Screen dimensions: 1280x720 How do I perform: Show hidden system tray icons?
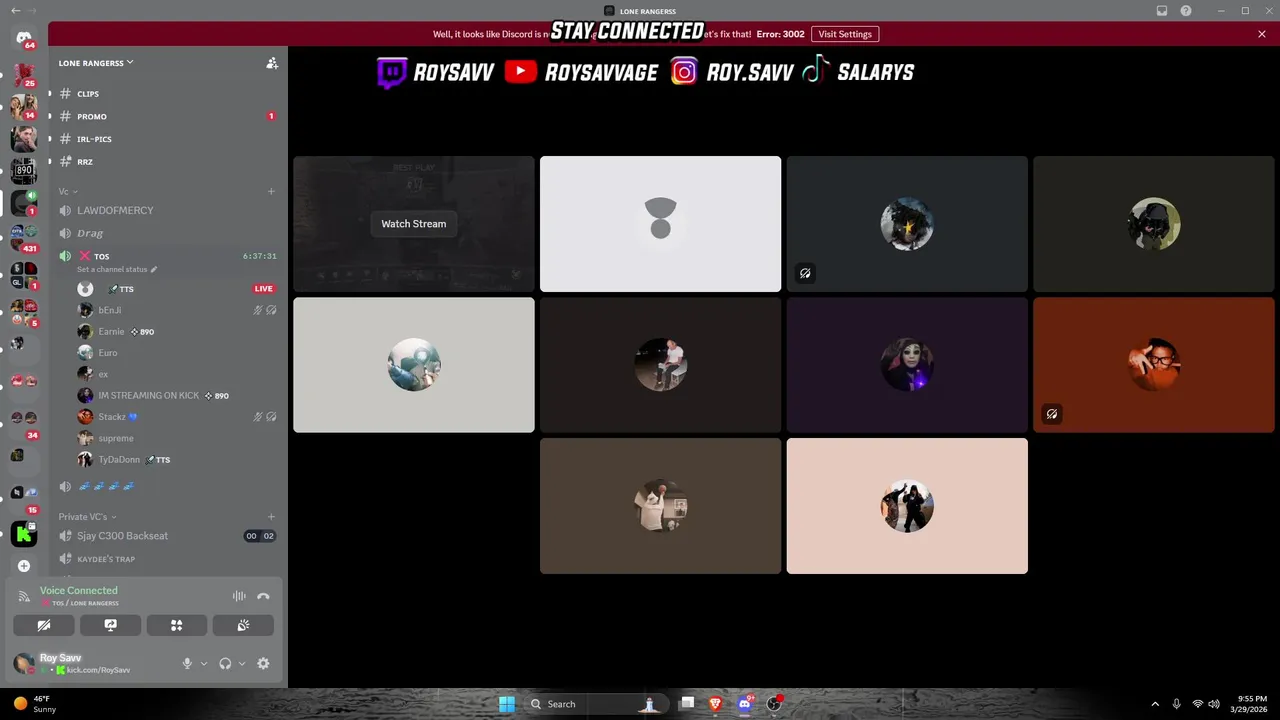pyautogui.click(x=1155, y=704)
